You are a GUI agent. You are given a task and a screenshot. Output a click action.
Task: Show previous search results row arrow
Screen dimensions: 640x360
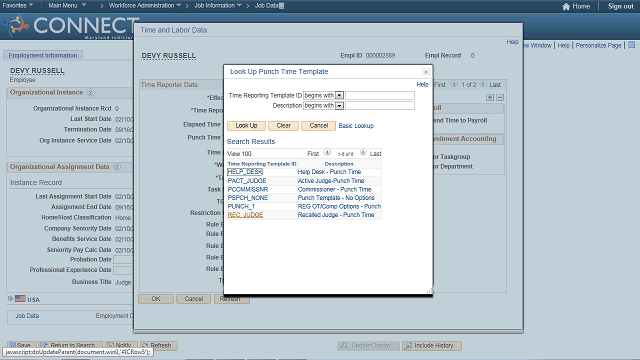(x=327, y=153)
